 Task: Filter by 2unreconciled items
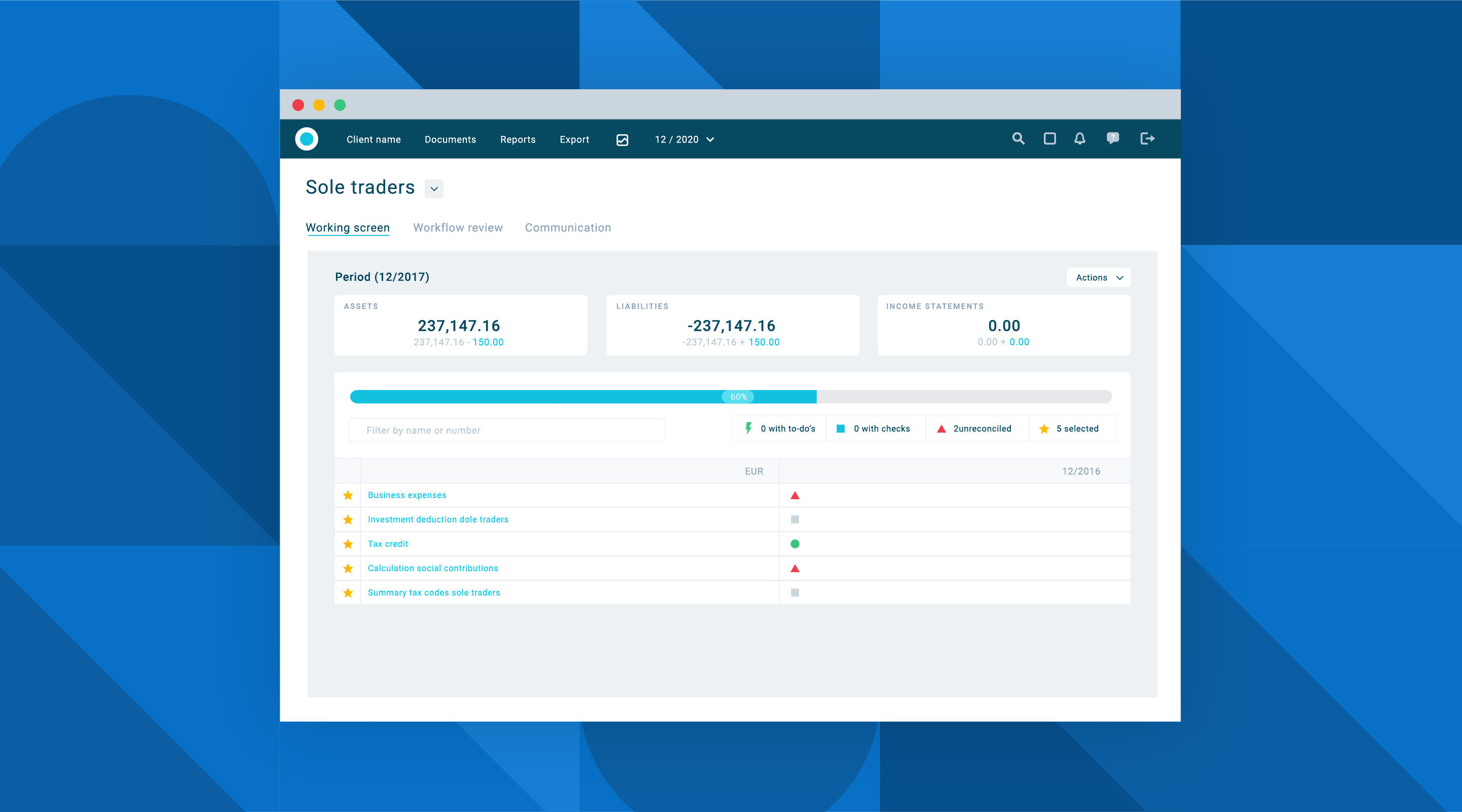click(x=977, y=429)
